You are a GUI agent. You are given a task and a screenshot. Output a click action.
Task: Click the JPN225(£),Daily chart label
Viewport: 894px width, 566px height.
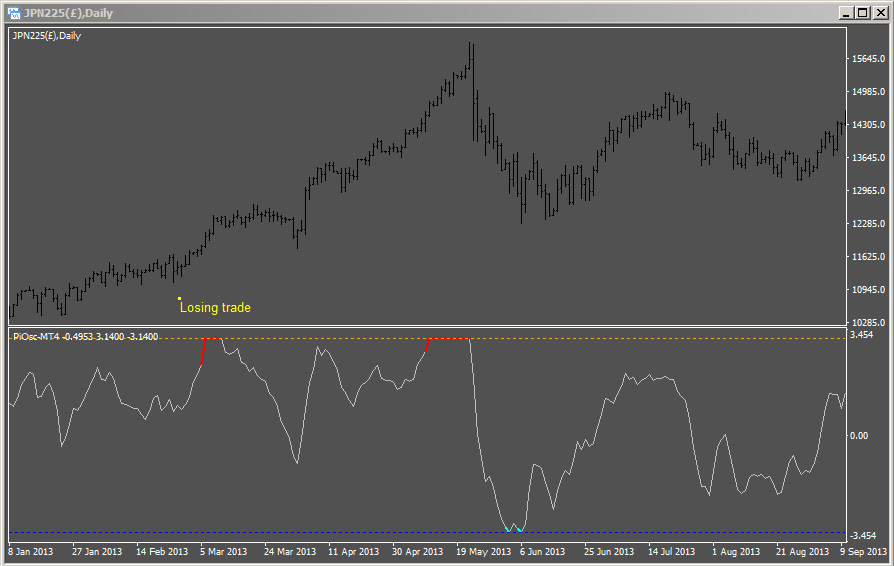tap(47, 36)
